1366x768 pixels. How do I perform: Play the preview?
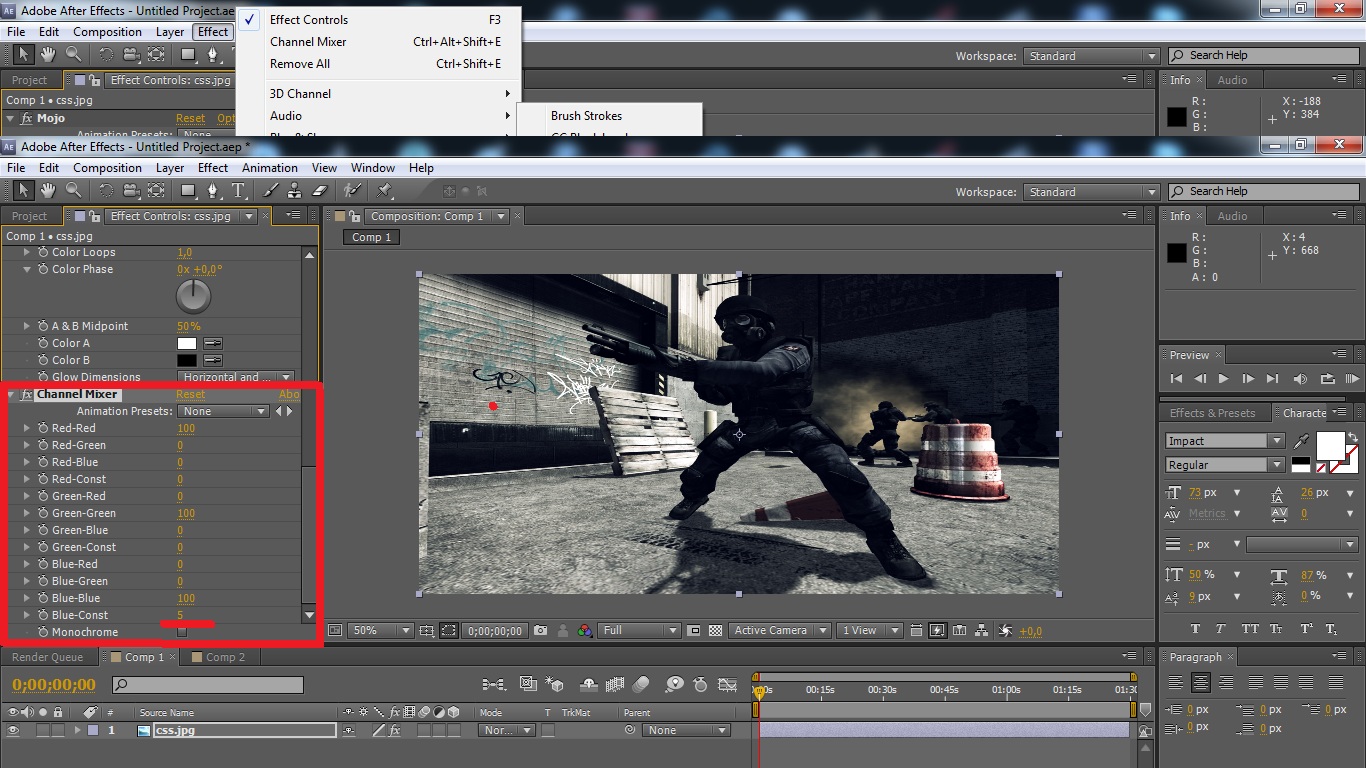[1223, 379]
